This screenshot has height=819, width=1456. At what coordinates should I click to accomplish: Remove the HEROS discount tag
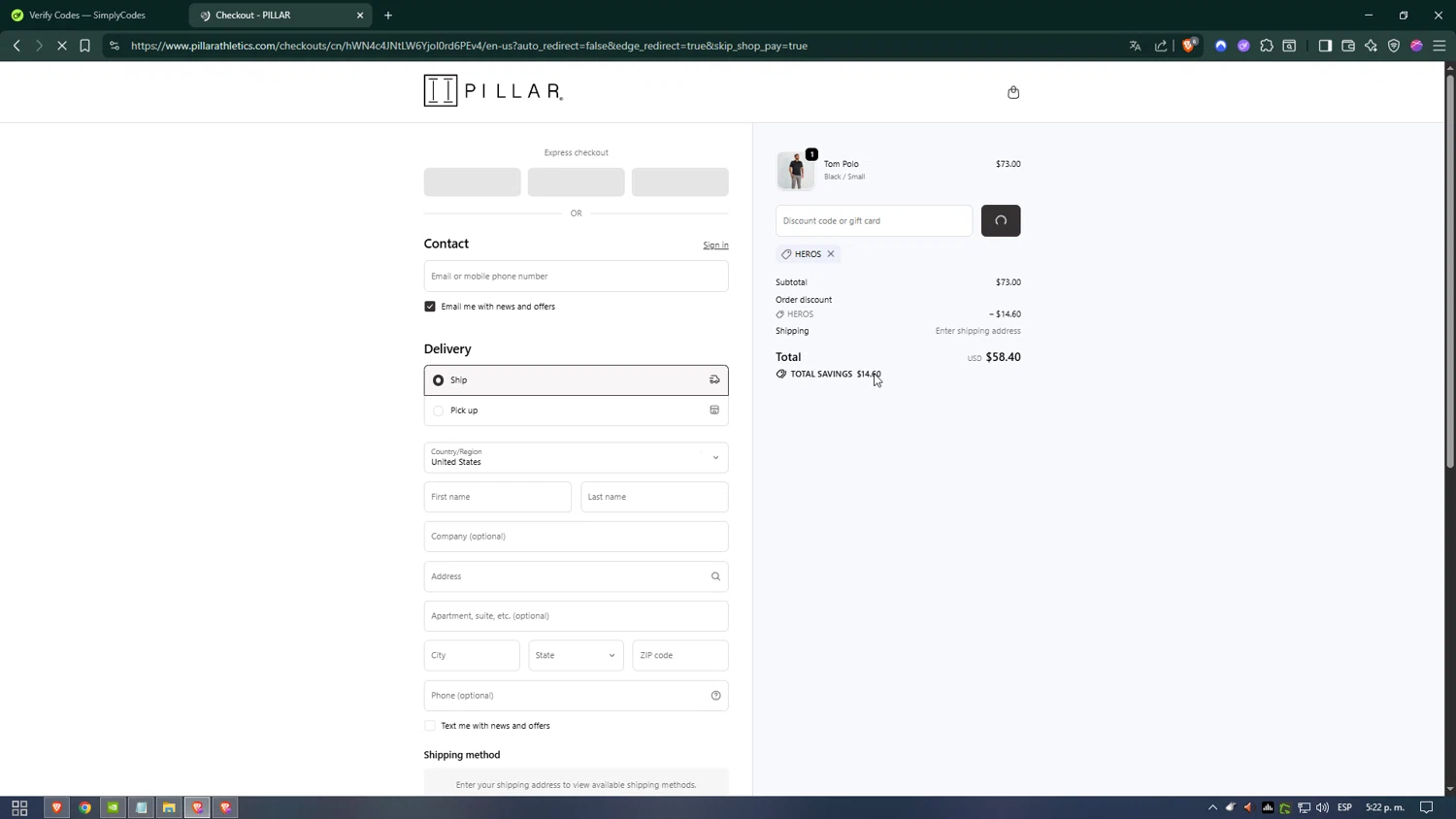(x=831, y=254)
